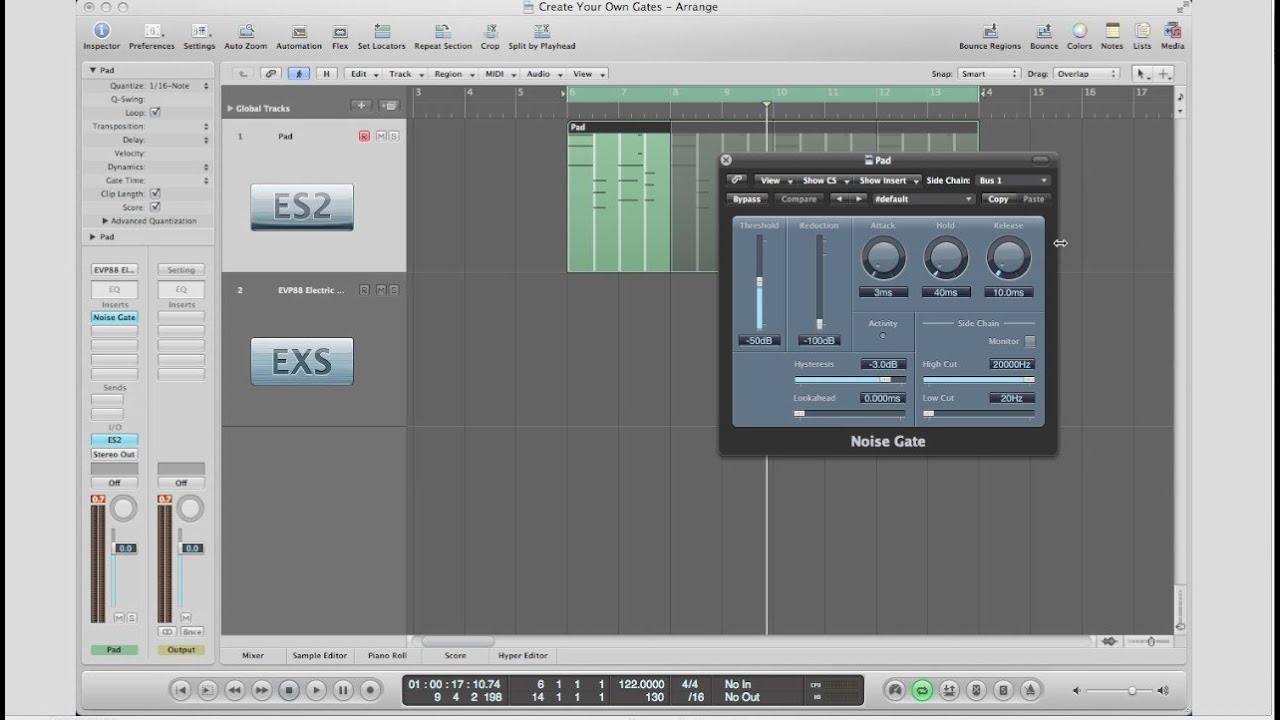Screen dimensions: 1280x720
Task: Click the Stop transport button
Action: 289,690
